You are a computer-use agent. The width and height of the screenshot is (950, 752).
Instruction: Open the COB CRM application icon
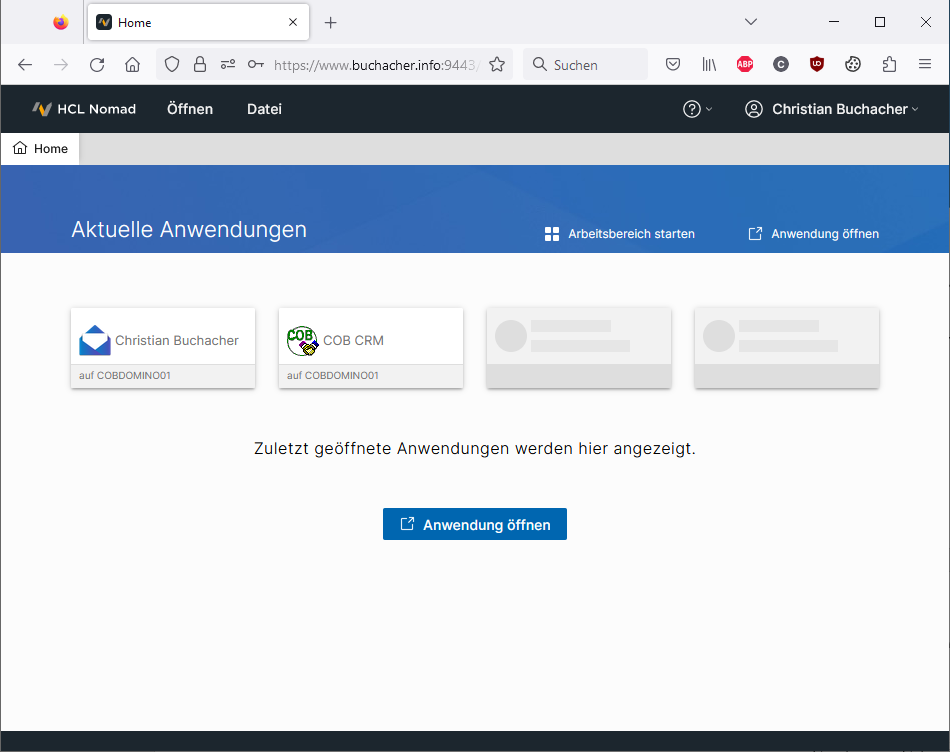point(302,341)
